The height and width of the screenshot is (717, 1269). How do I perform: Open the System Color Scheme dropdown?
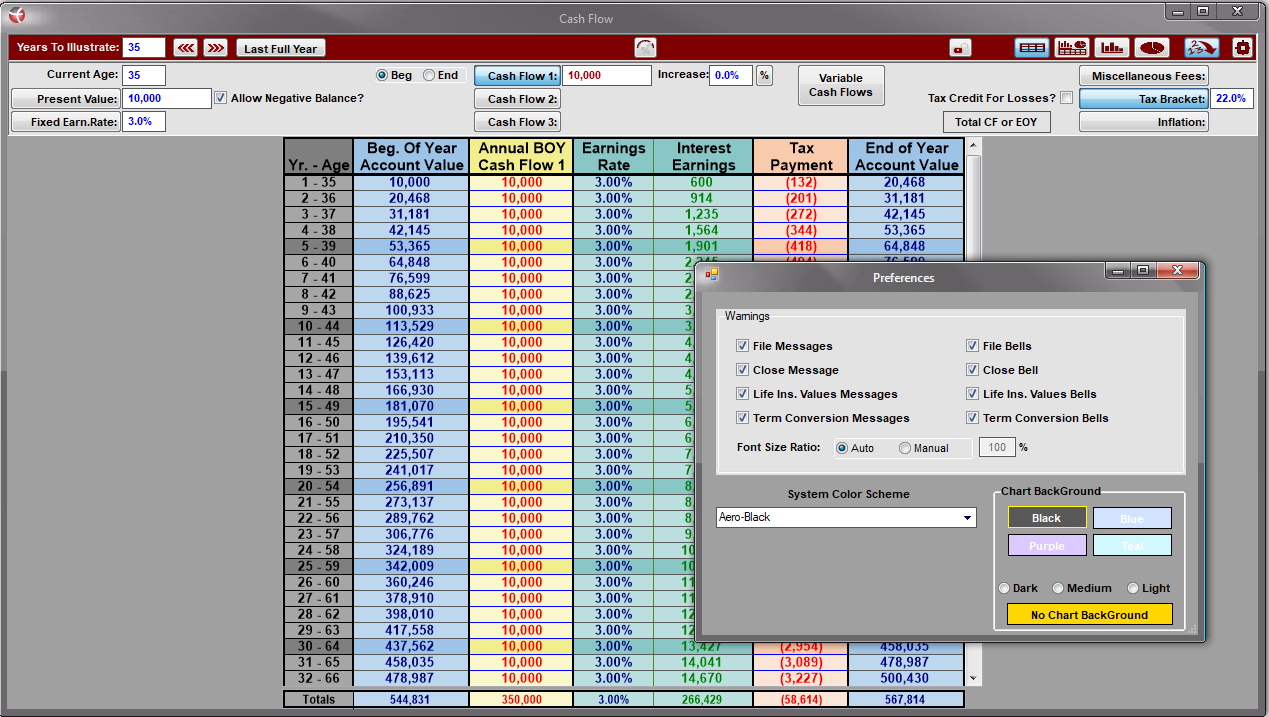point(967,518)
